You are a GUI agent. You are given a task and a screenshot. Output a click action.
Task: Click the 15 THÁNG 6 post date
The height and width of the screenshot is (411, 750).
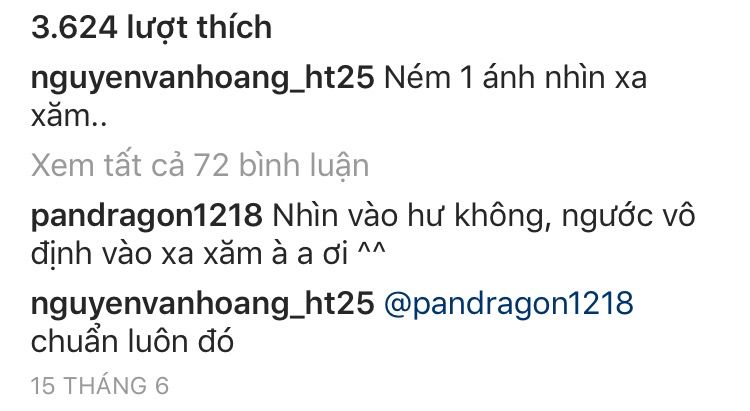pos(99,386)
